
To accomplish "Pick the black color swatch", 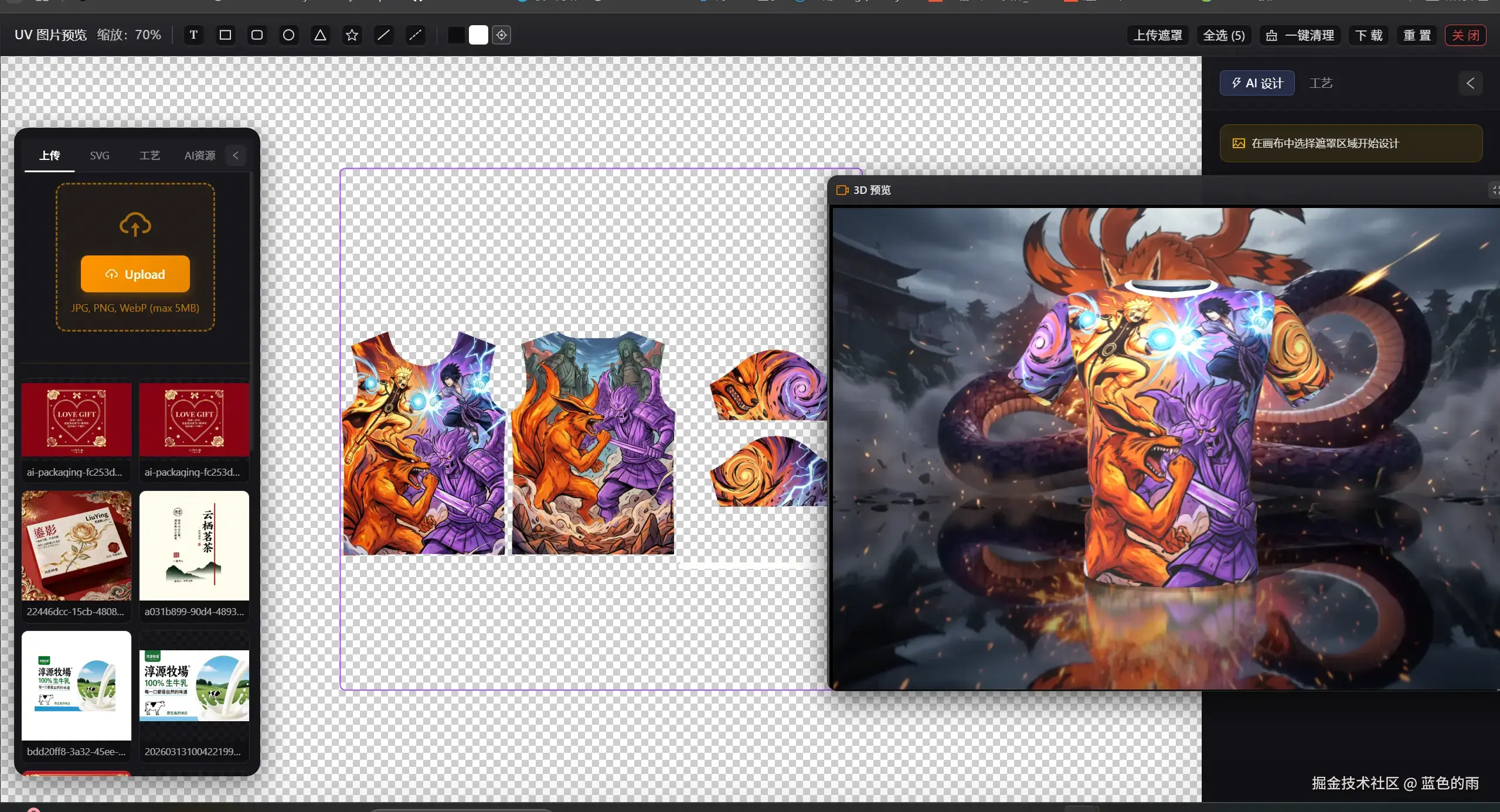I will [x=456, y=35].
